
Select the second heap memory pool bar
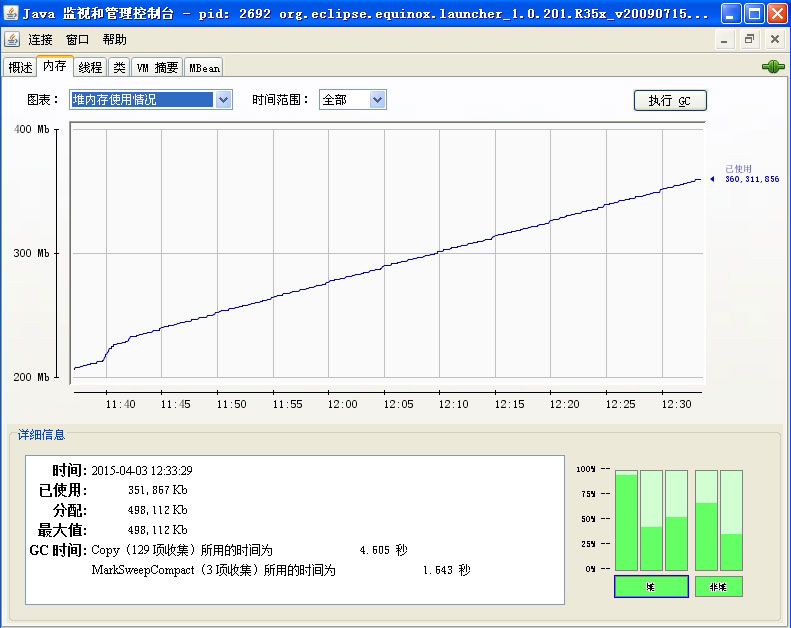[x=651, y=520]
